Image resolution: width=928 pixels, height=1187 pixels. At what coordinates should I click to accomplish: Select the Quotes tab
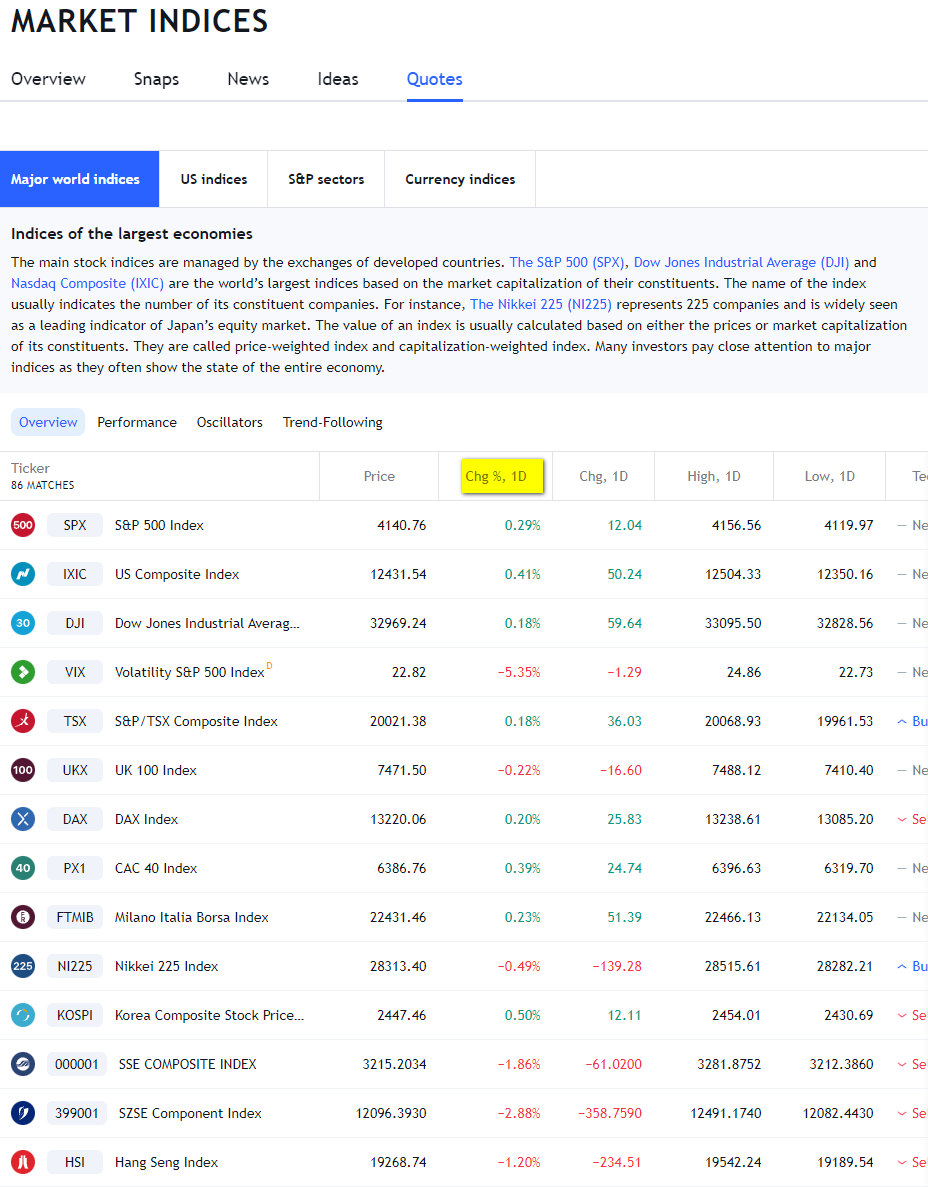pyautogui.click(x=434, y=79)
